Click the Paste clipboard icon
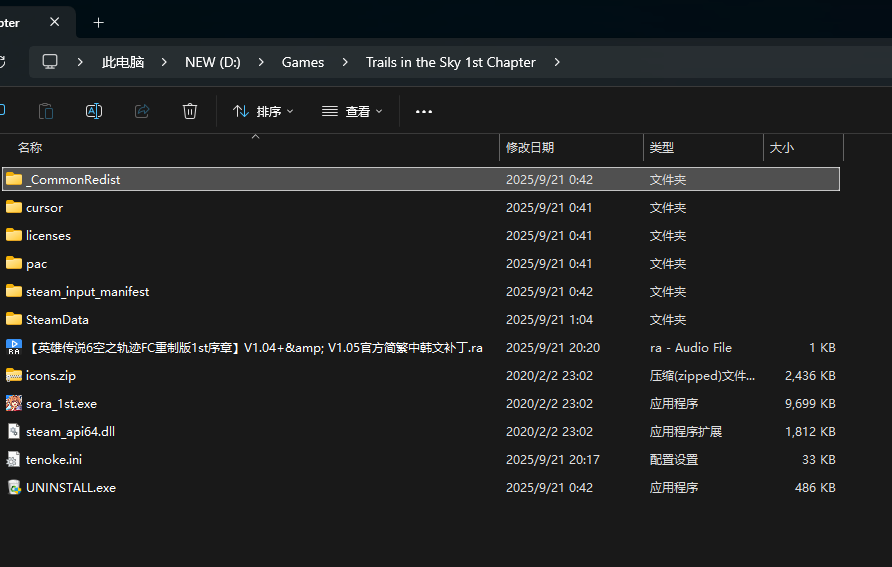Screen dimensions: 892x567 46,111
